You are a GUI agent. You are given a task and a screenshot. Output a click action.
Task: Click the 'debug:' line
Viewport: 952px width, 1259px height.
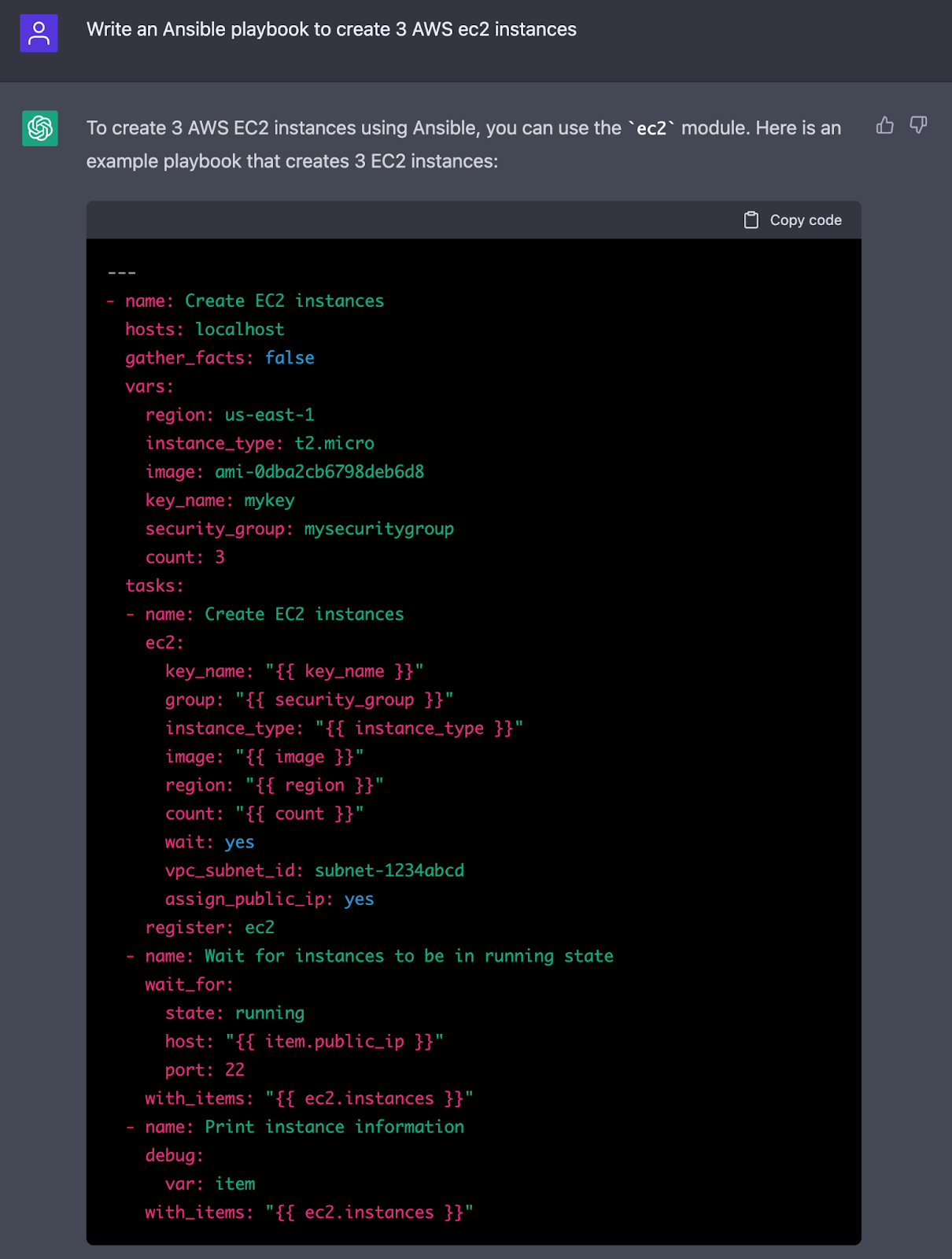pyautogui.click(x=175, y=1156)
